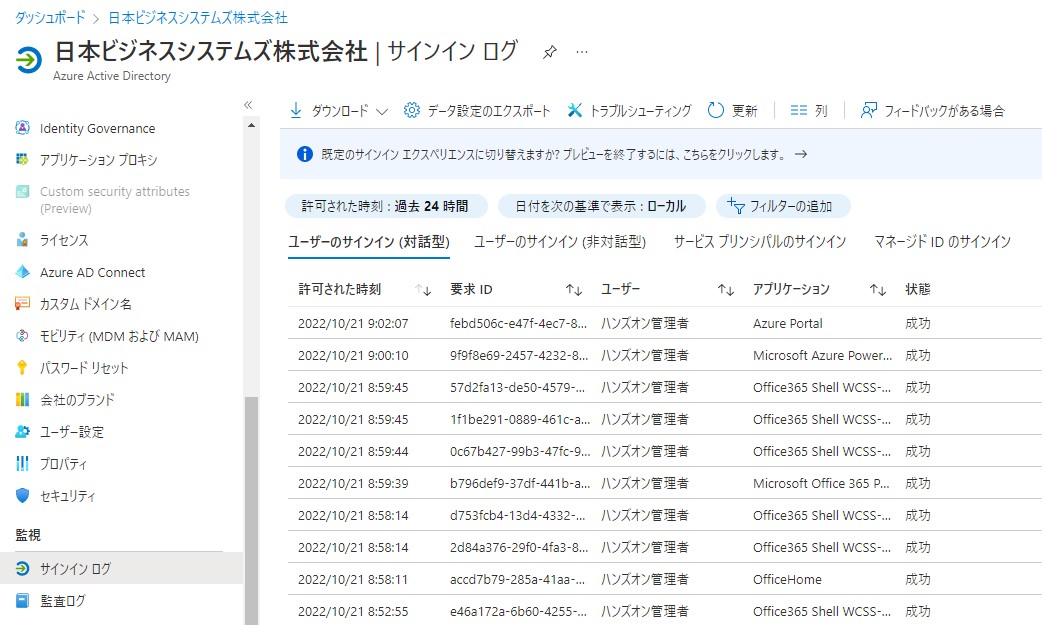Image resolution: width=1042 pixels, height=625 pixels.
Task: Click the 会社のブランド icon
Action: coord(23,400)
